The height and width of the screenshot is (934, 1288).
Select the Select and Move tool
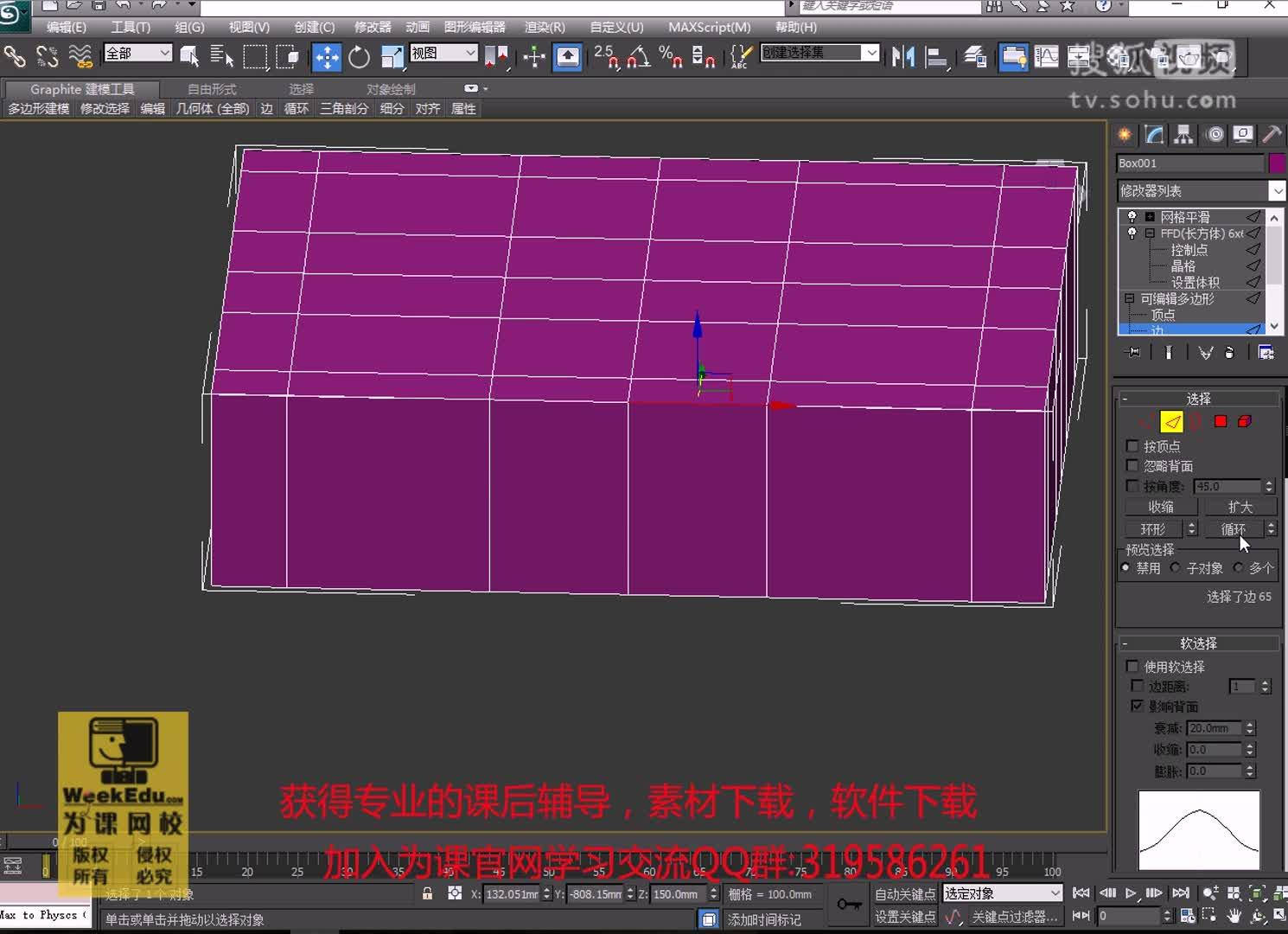tap(326, 56)
